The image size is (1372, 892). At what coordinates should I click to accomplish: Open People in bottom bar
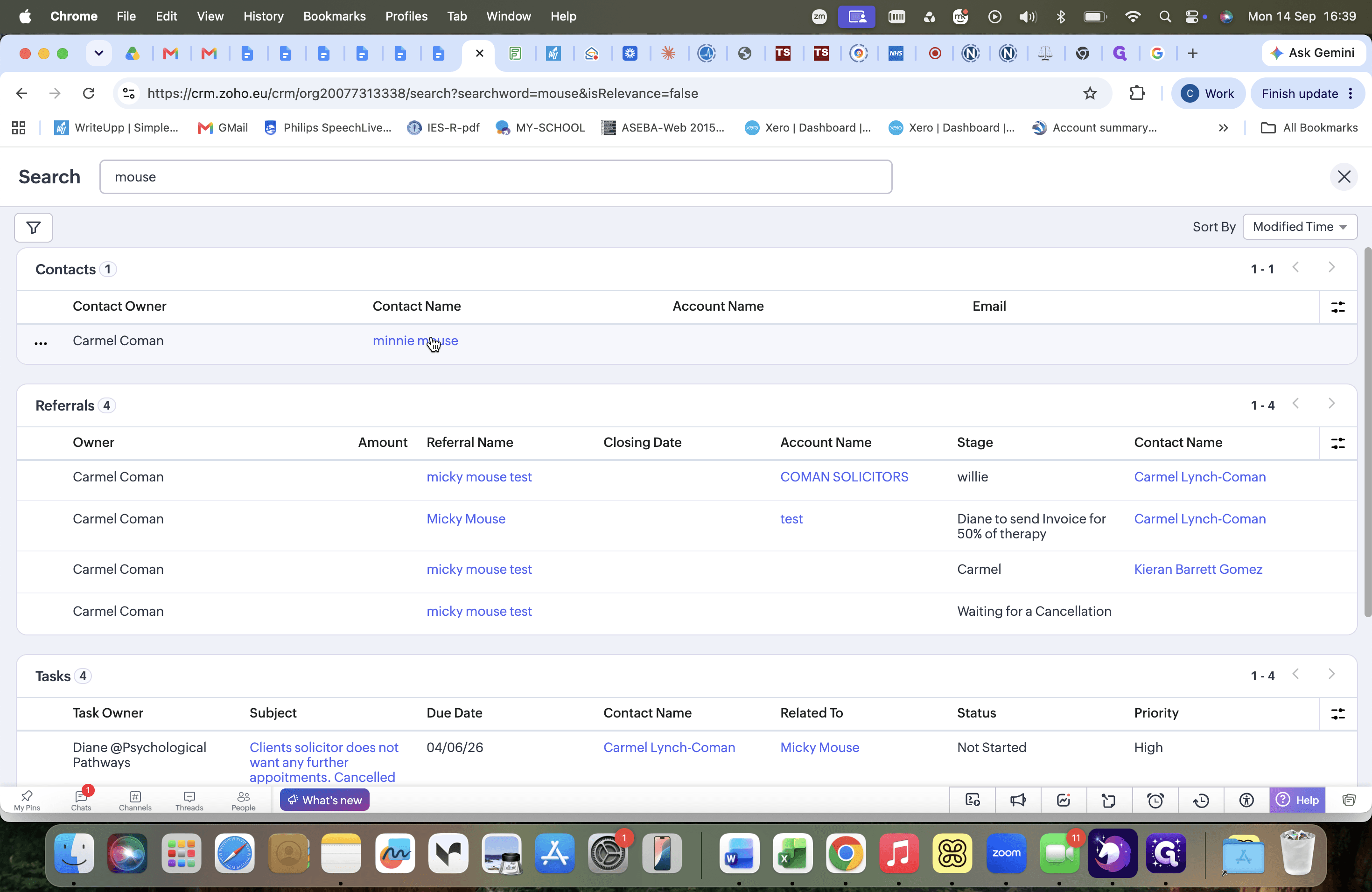coord(243,801)
